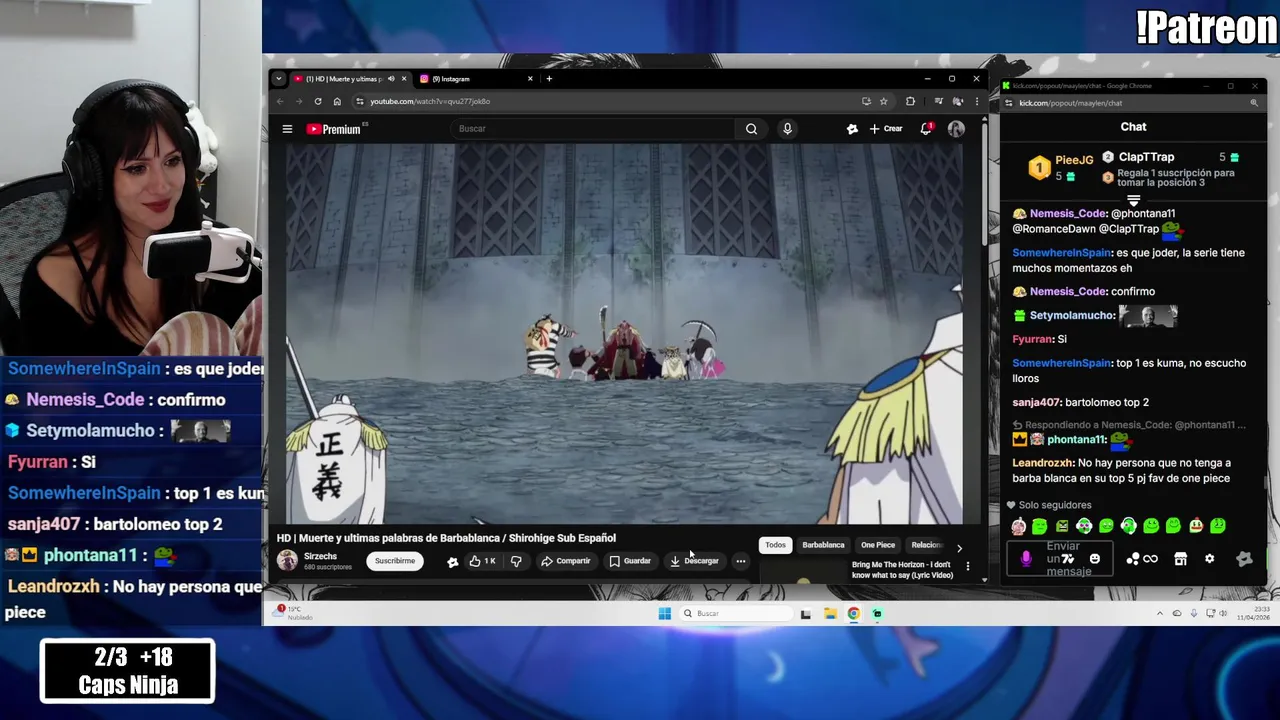The height and width of the screenshot is (720, 1280).
Task: Show hidden system tray icons chevron
Action: [1160, 613]
